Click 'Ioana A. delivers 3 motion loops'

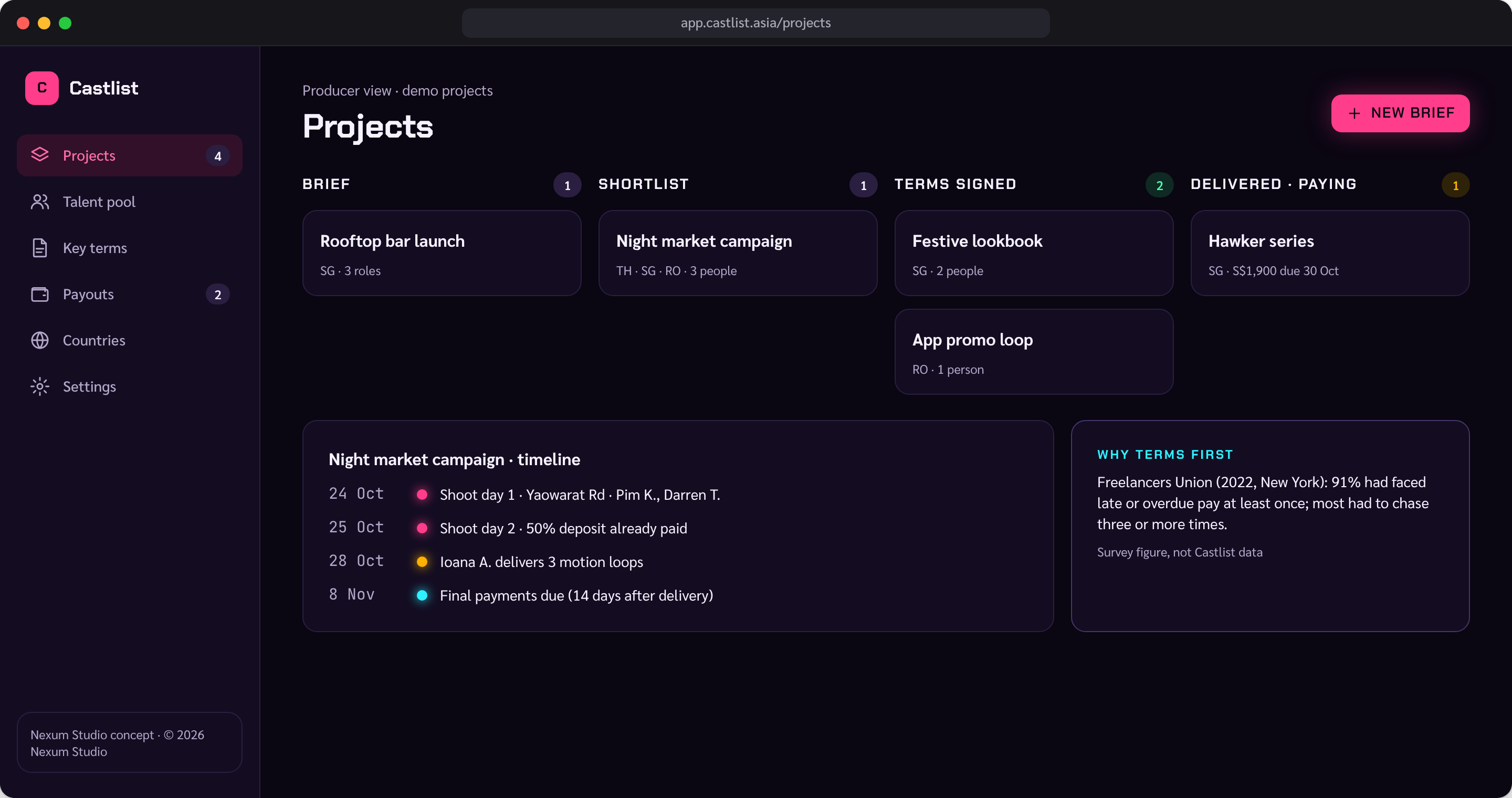pos(541,562)
